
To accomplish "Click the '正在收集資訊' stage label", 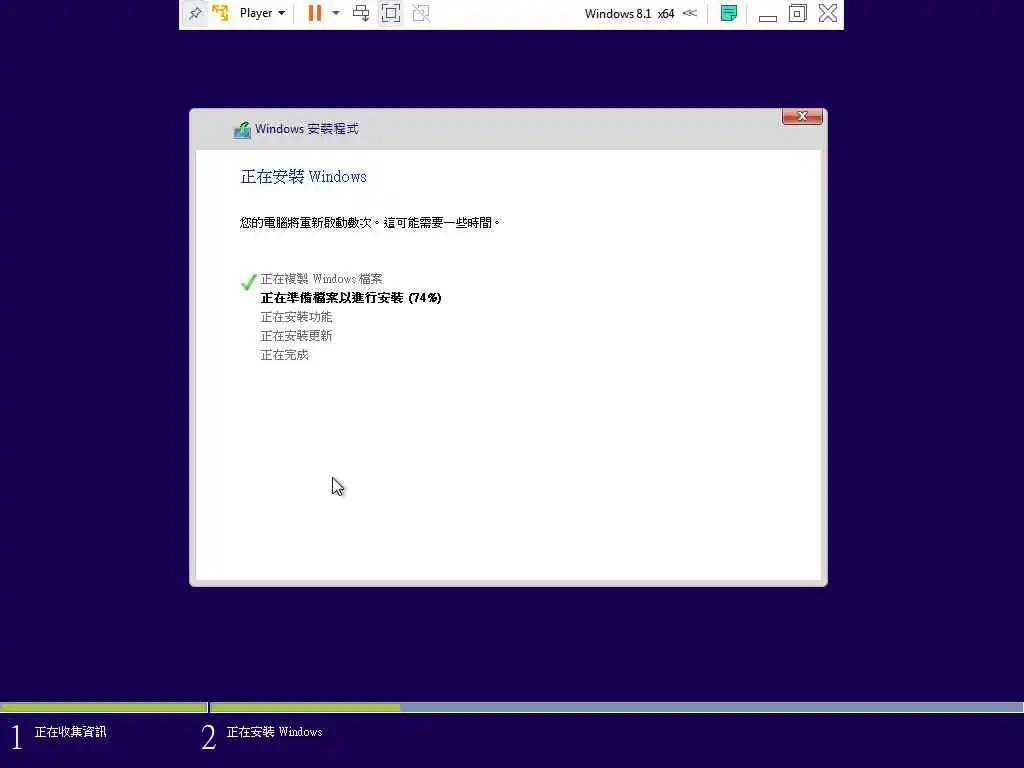I will pyautogui.click(x=70, y=732).
